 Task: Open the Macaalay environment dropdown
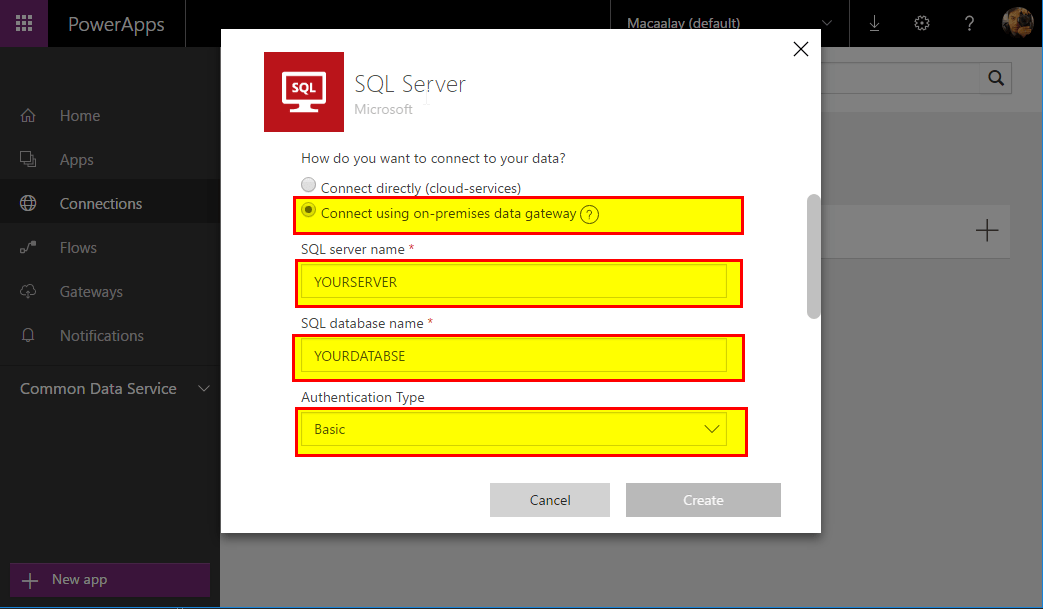click(x=730, y=23)
